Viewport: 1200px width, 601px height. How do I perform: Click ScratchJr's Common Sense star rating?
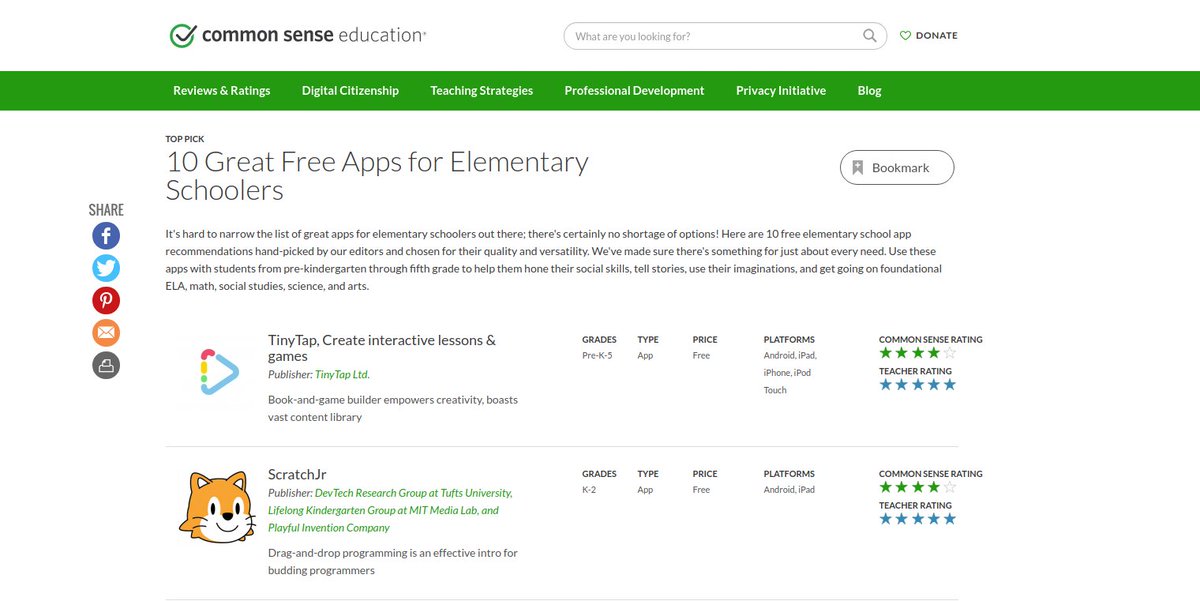click(918, 487)
